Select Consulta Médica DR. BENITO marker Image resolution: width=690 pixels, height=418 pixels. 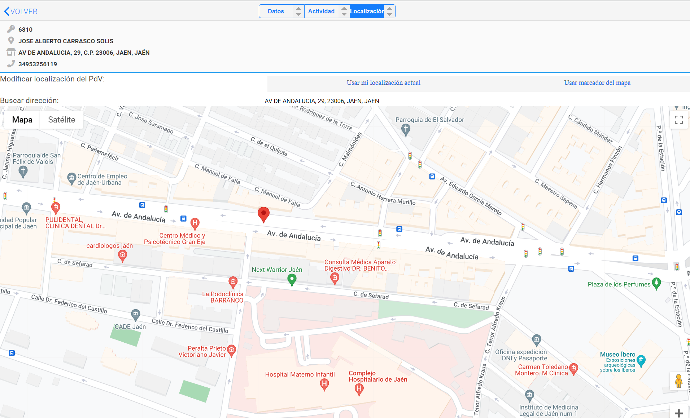point(334,278)
